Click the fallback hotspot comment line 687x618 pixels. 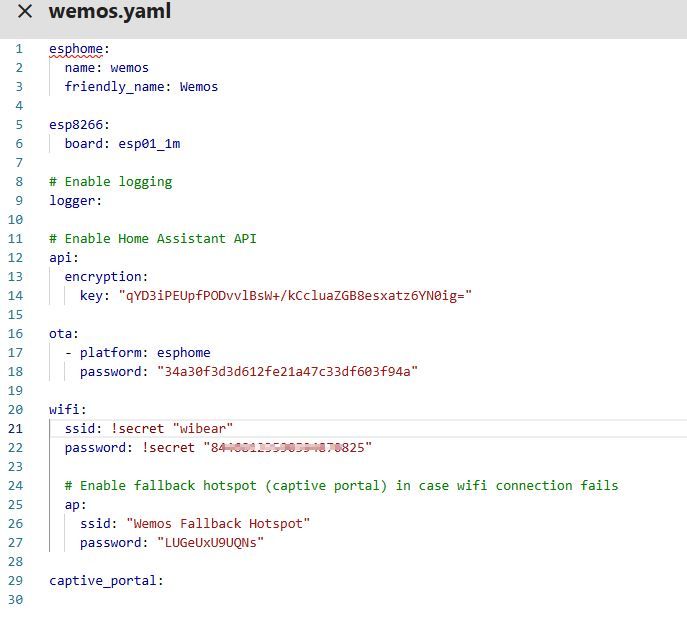pyautogui.click(x=341, y=485)
